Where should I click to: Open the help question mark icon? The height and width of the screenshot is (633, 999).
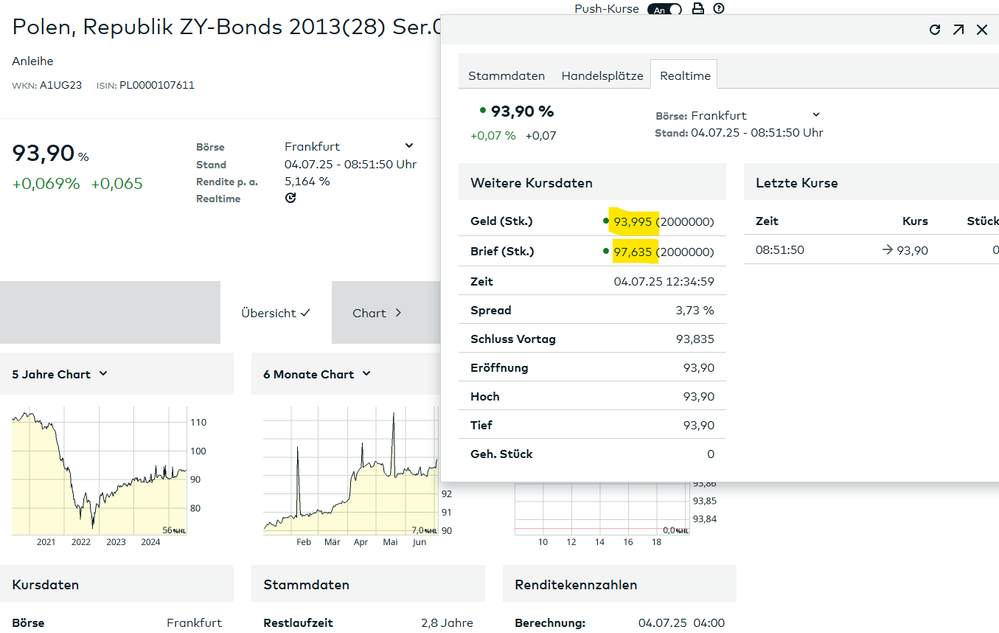719,9
